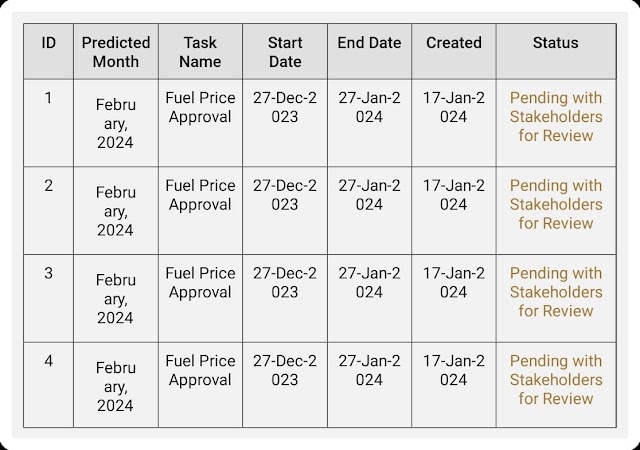Viewport: 640px width, 450px height.
Task: Select Fuel Price Approval task in row 1
Action: pos(200,107)
